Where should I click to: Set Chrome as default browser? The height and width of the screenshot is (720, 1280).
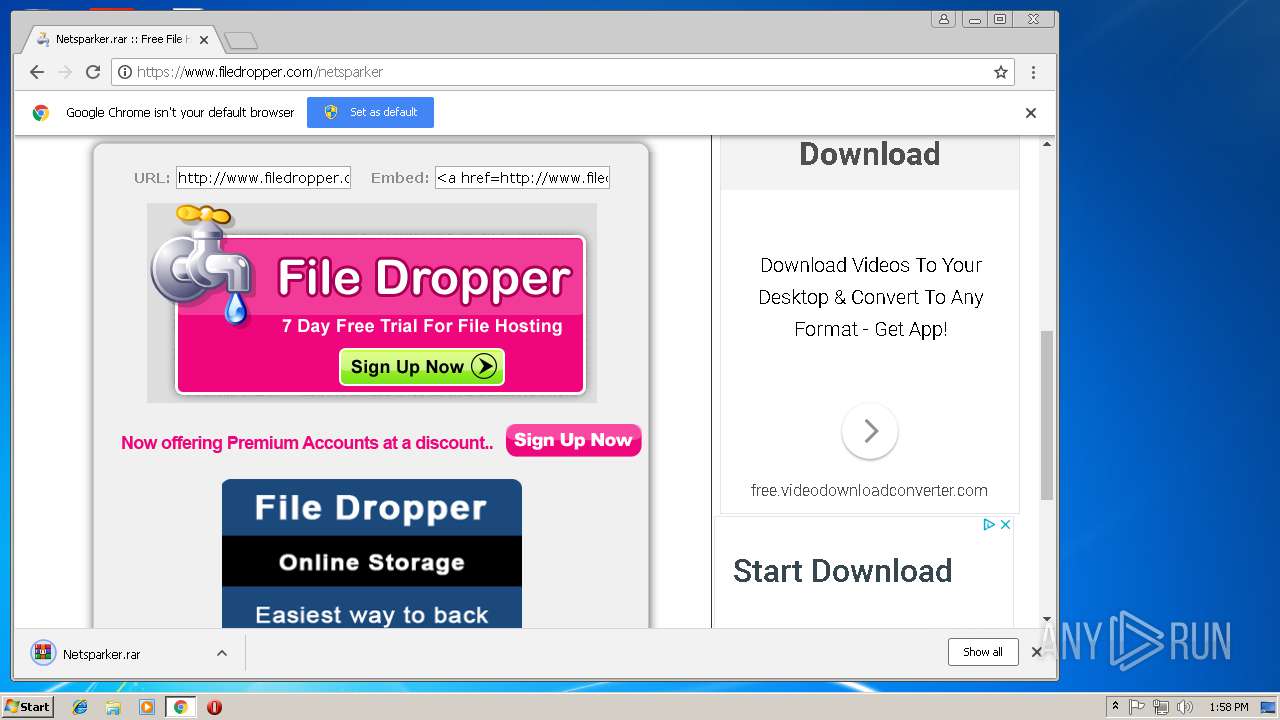(370, 112)
